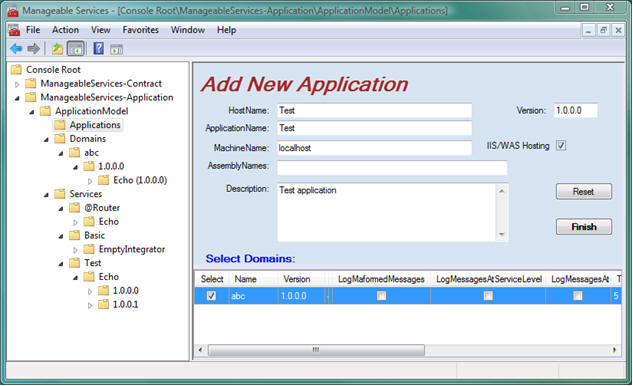The width and height of the screenshot is (633, 386).
Task: Toggle the Show/Hide Action Pane icon
Action: (117, 49)
